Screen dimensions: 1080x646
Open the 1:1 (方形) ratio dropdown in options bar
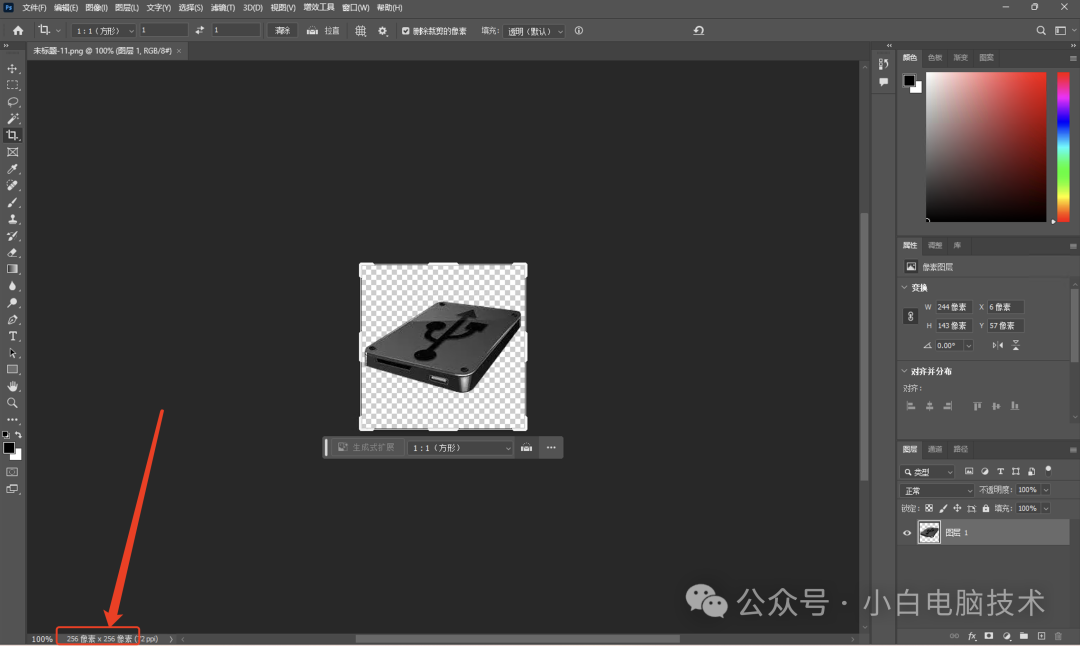(103, 31)
